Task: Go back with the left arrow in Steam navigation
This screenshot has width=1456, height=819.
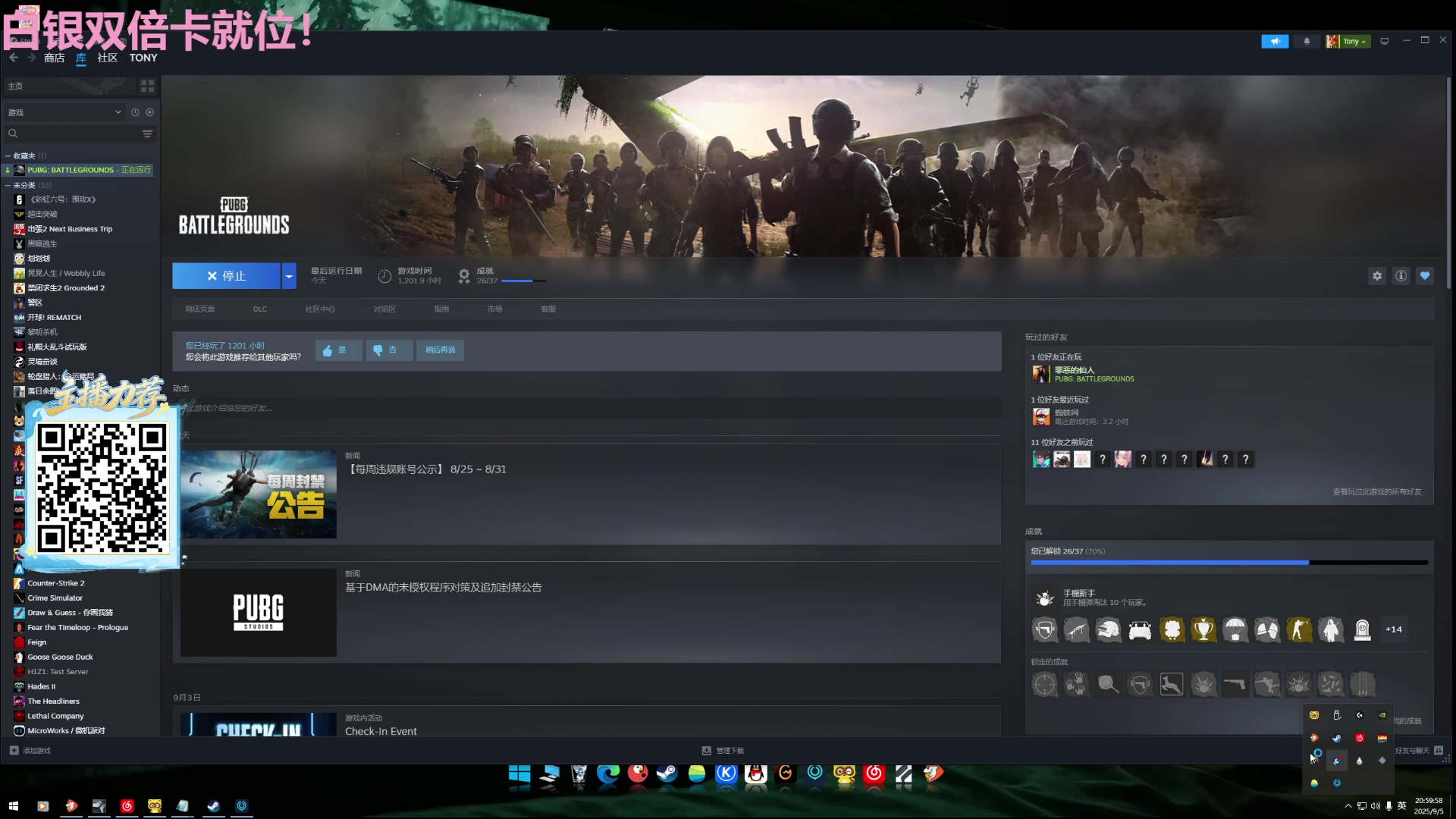Action: point(14,58)
